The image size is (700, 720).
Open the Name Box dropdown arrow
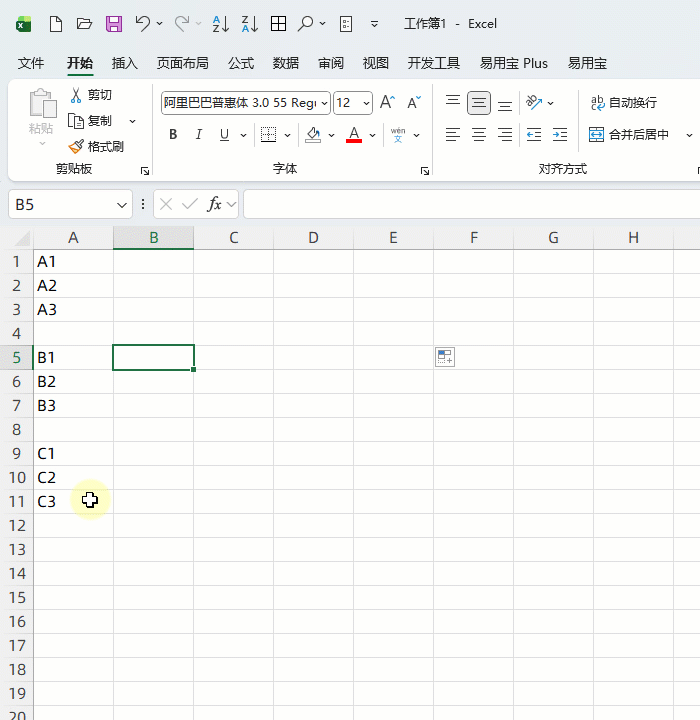(x=123, y=204)
